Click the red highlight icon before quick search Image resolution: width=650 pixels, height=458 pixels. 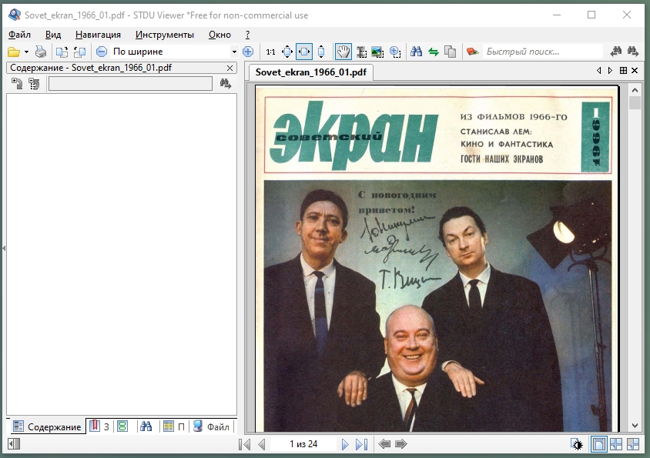[x=472, y=52]
